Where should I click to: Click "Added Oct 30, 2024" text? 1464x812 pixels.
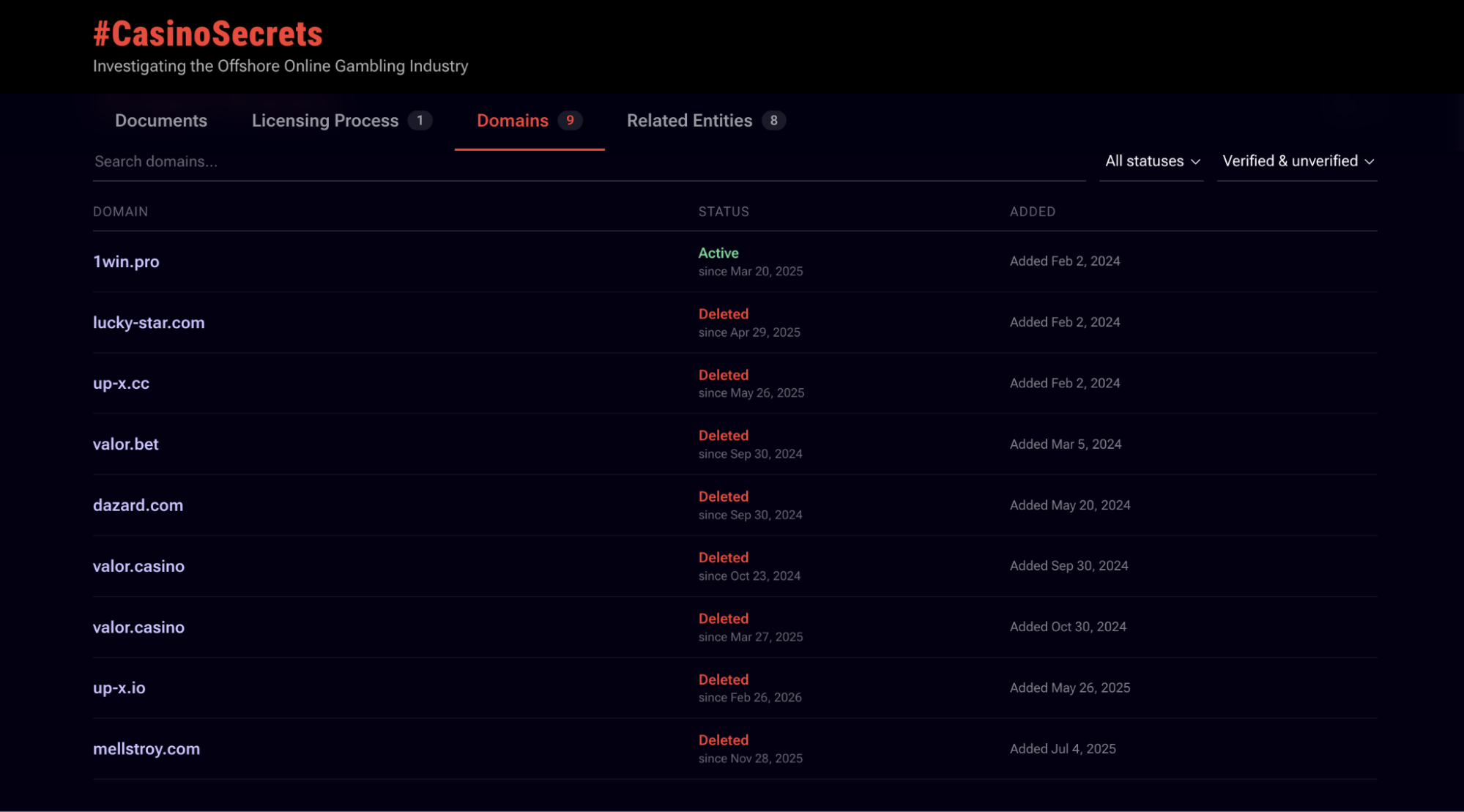point(1068,627)
